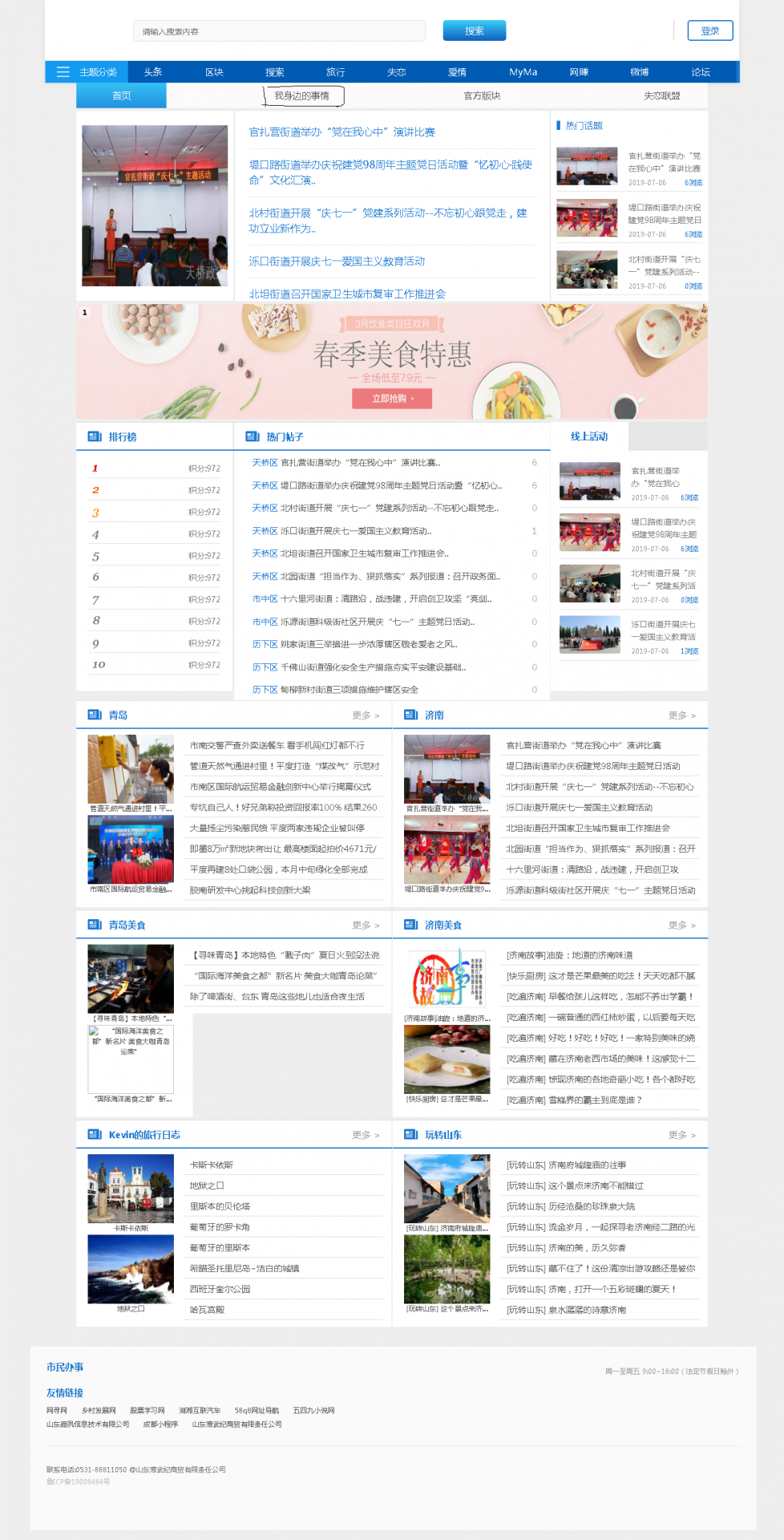Click the 立即抢购 banner button
Viewport: 784px width, 1540px height.
tap(392, 399)
